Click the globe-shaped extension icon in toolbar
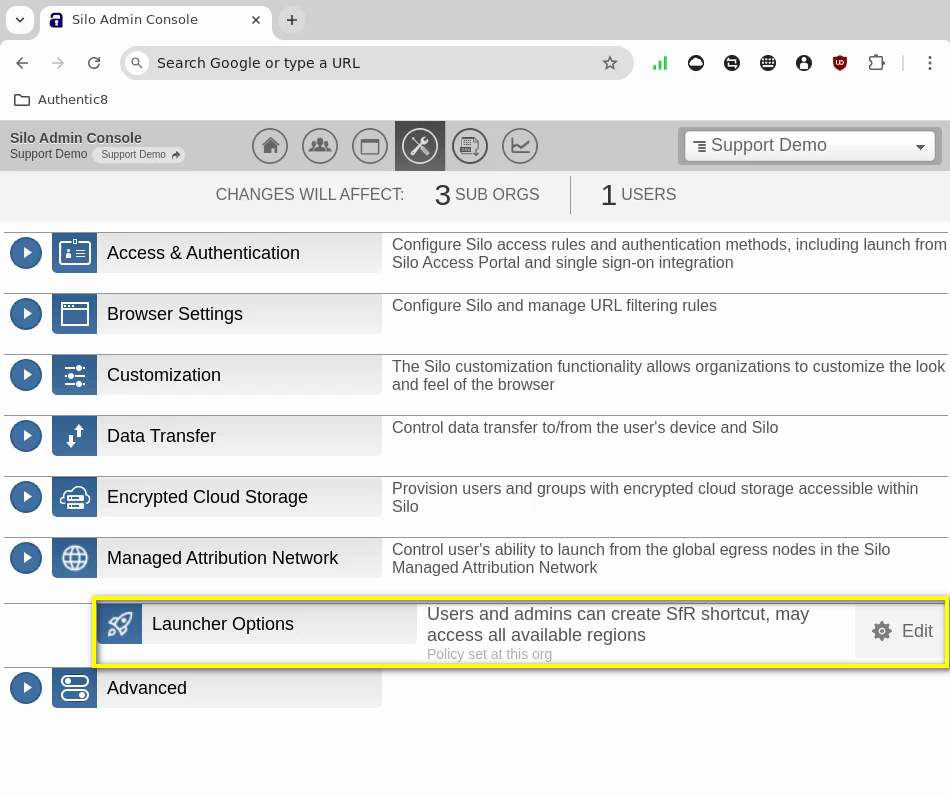950x797 pixels. pyautogui.click(x=768, y=63)
